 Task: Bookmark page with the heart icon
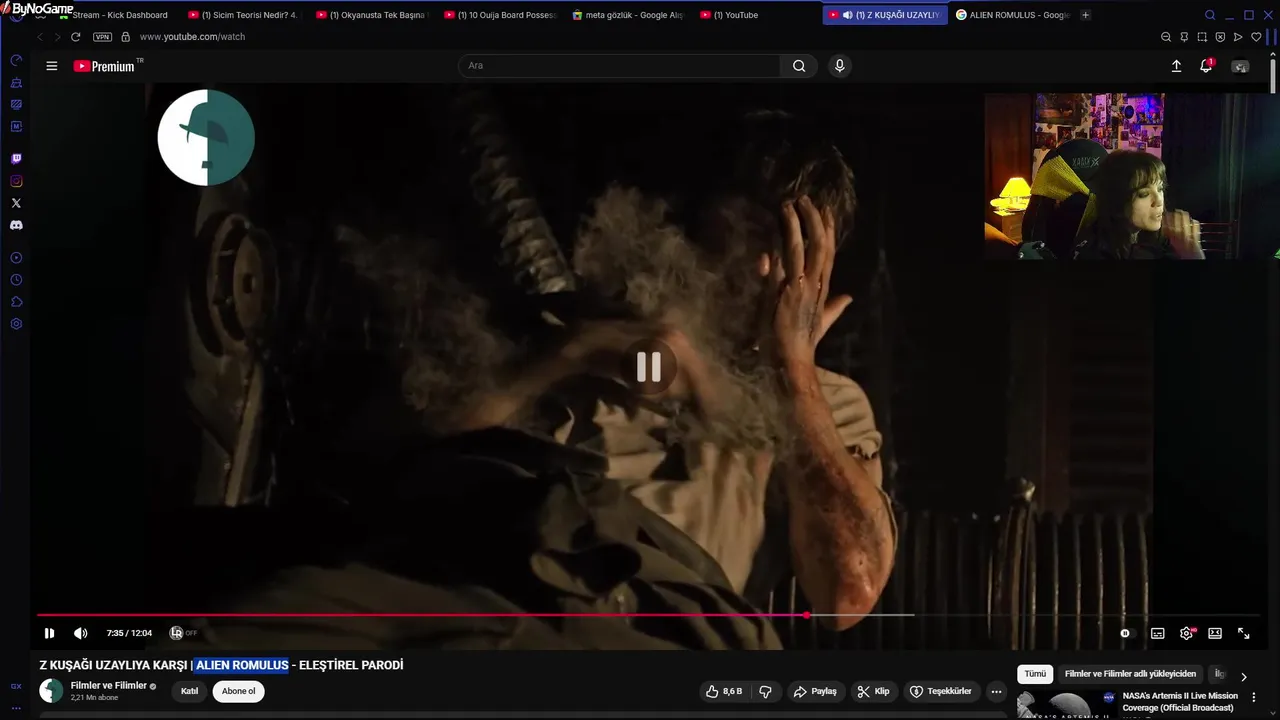tap(1257, 37)
